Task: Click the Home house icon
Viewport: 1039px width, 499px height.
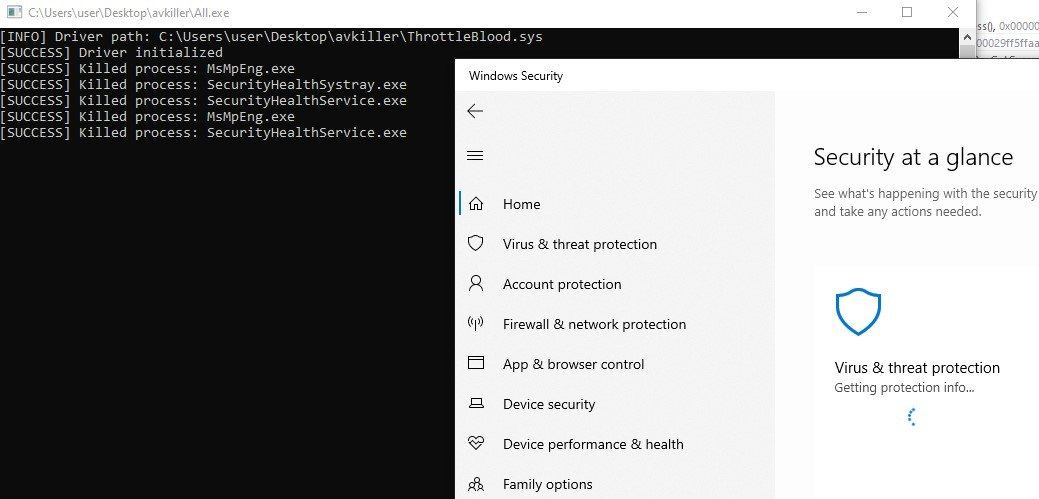Action: click(x=476, y=204)
